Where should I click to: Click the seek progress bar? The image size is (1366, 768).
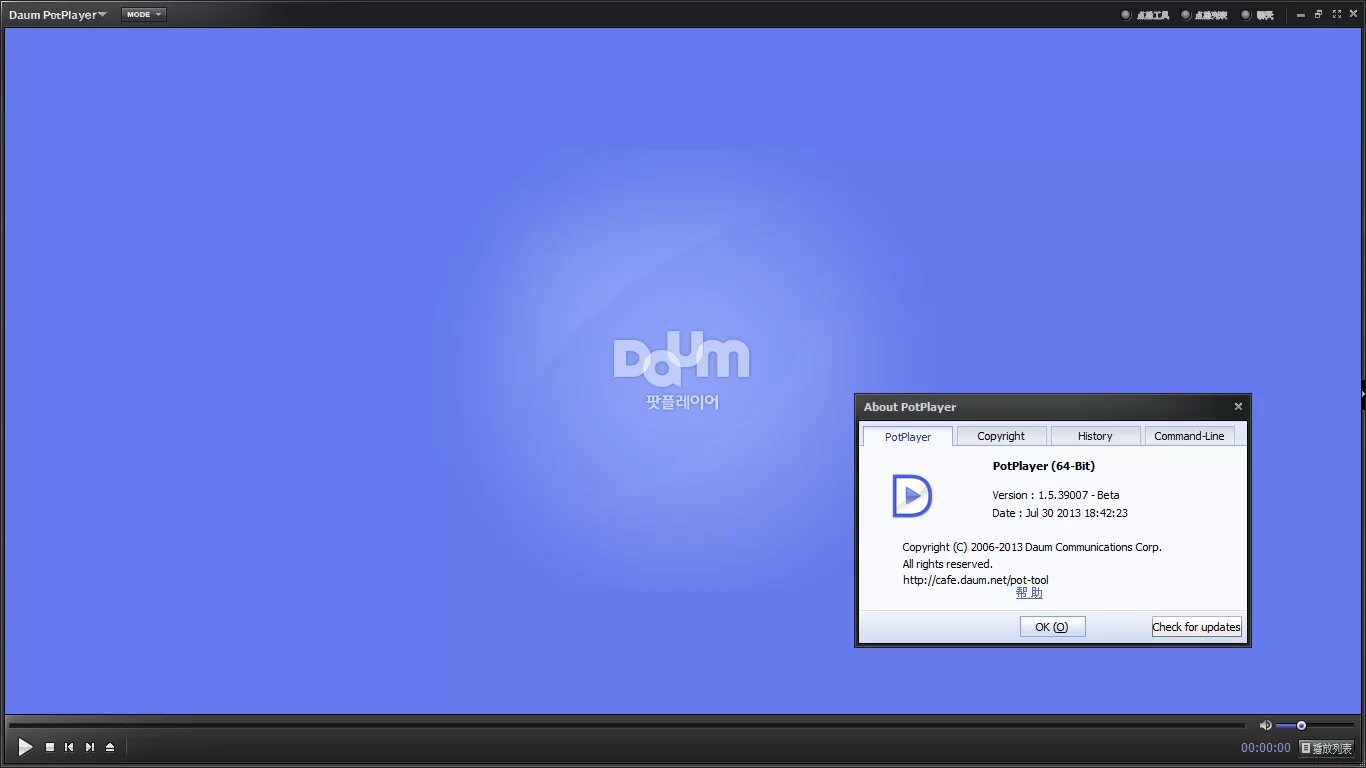pos(627,725)
